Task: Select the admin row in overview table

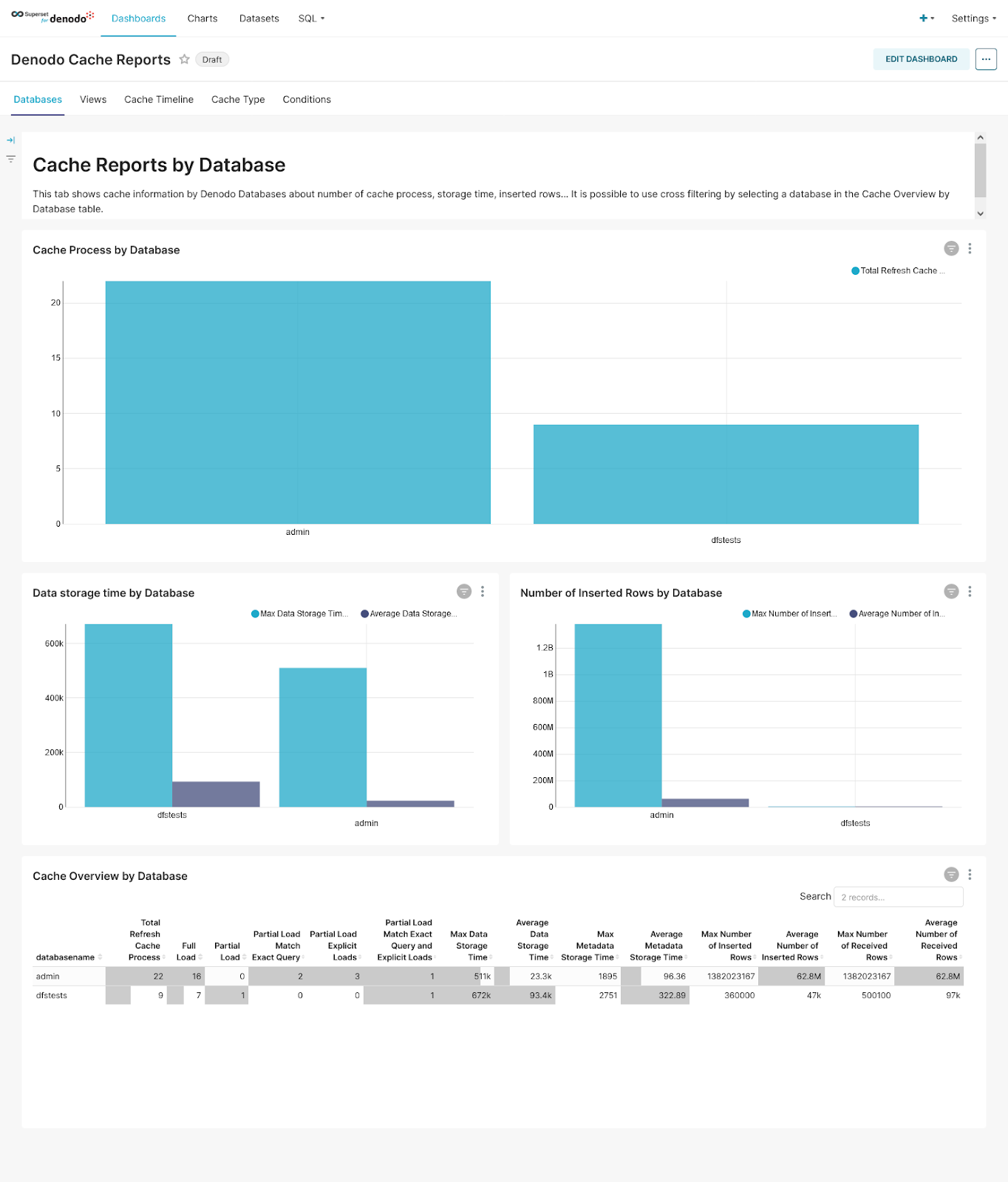Action: pos(498,977)
